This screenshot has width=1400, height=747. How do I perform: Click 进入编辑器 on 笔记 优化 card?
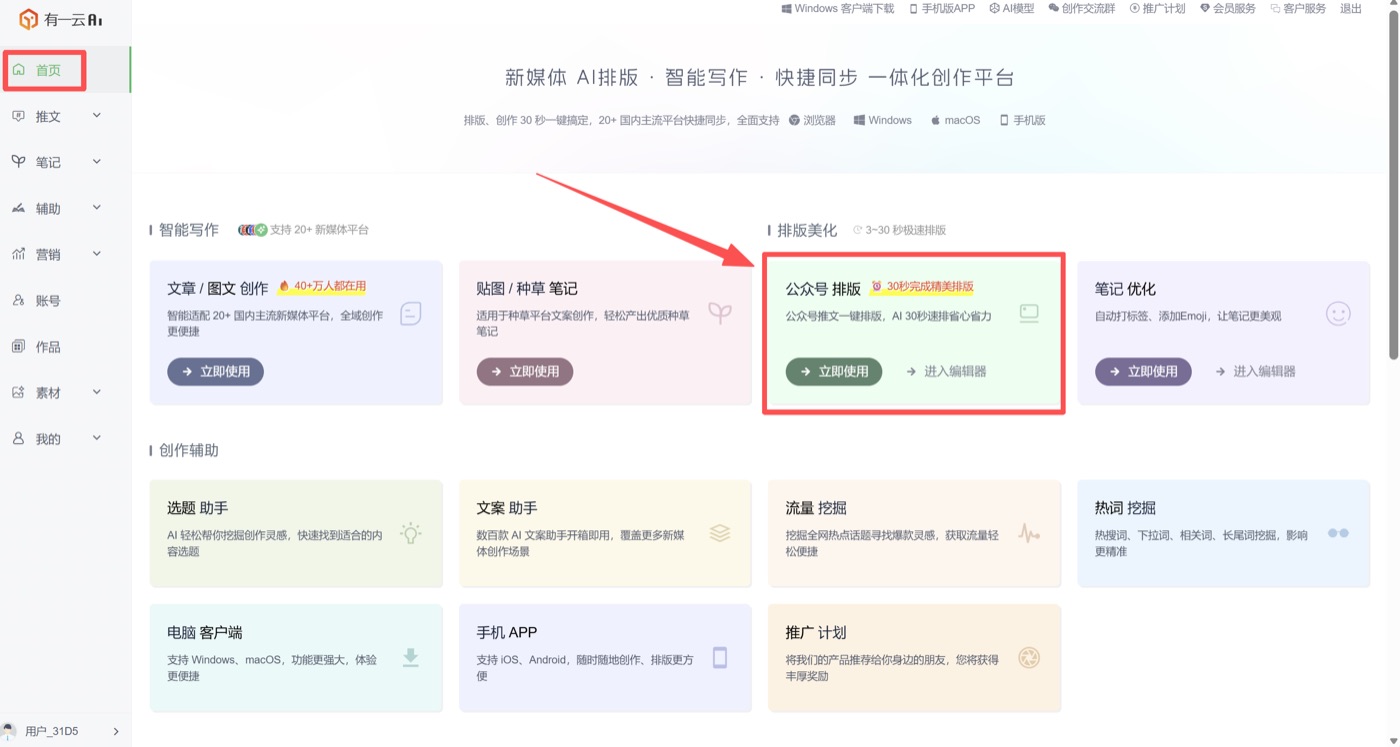tap(1255, 371)
